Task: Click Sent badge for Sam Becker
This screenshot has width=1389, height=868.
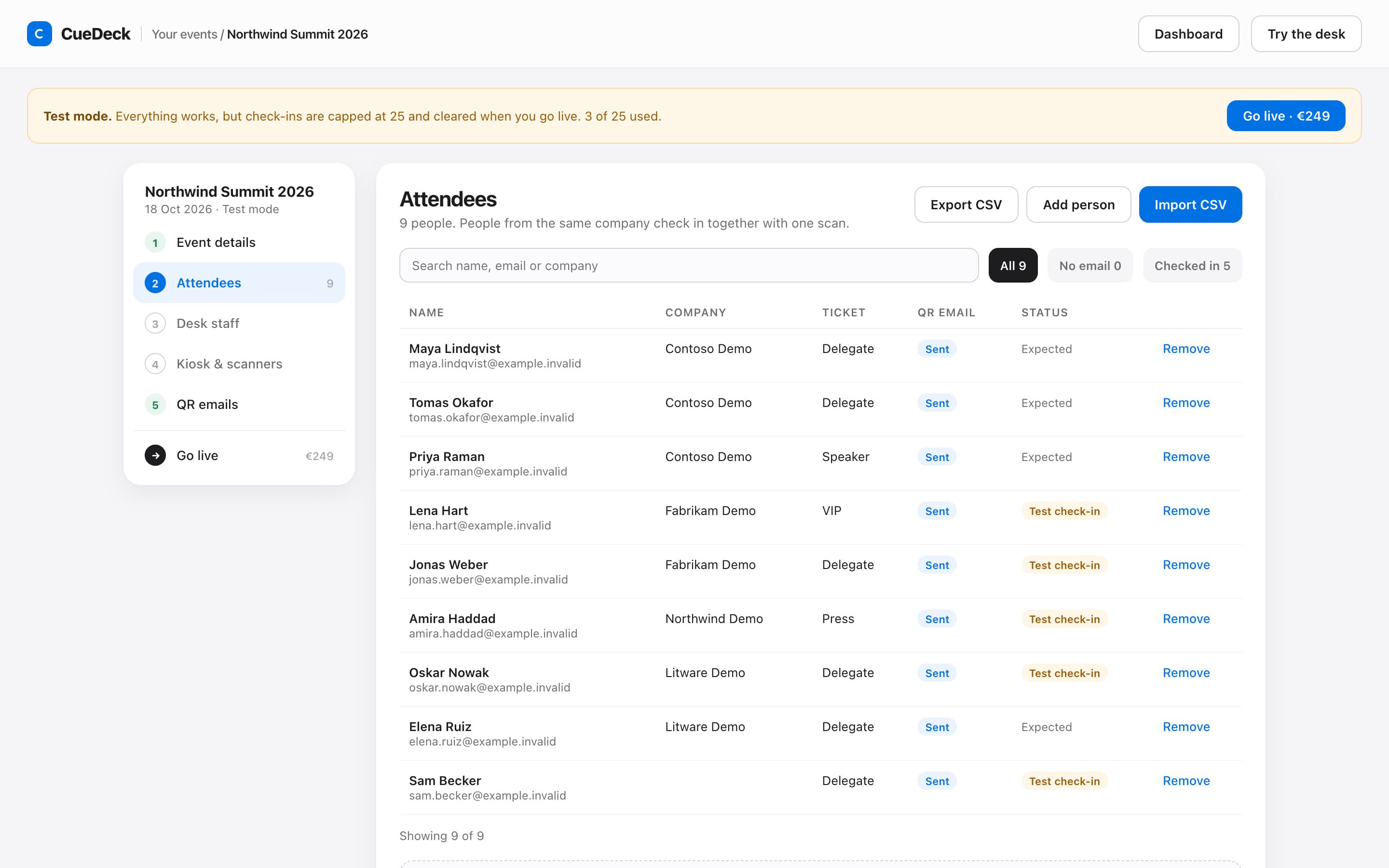Action: click(x=937, y=781)
